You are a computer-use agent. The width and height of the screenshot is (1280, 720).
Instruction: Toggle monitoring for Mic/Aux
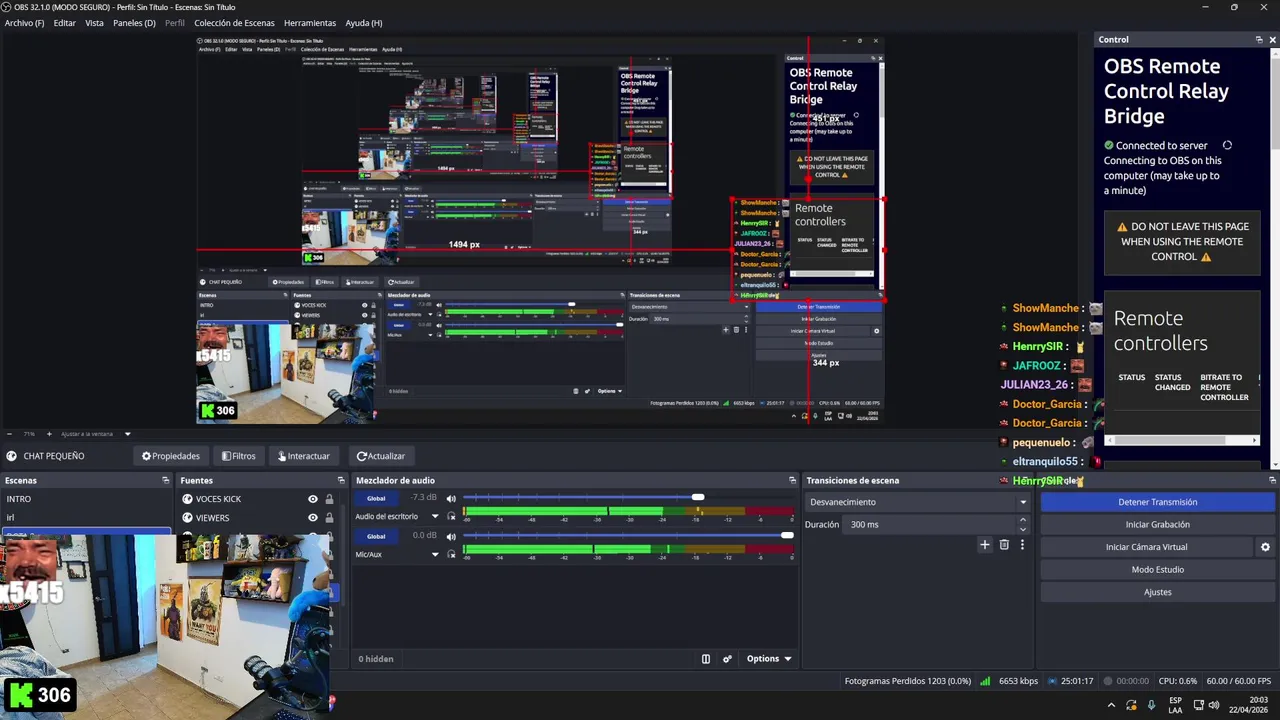point(451,554)
